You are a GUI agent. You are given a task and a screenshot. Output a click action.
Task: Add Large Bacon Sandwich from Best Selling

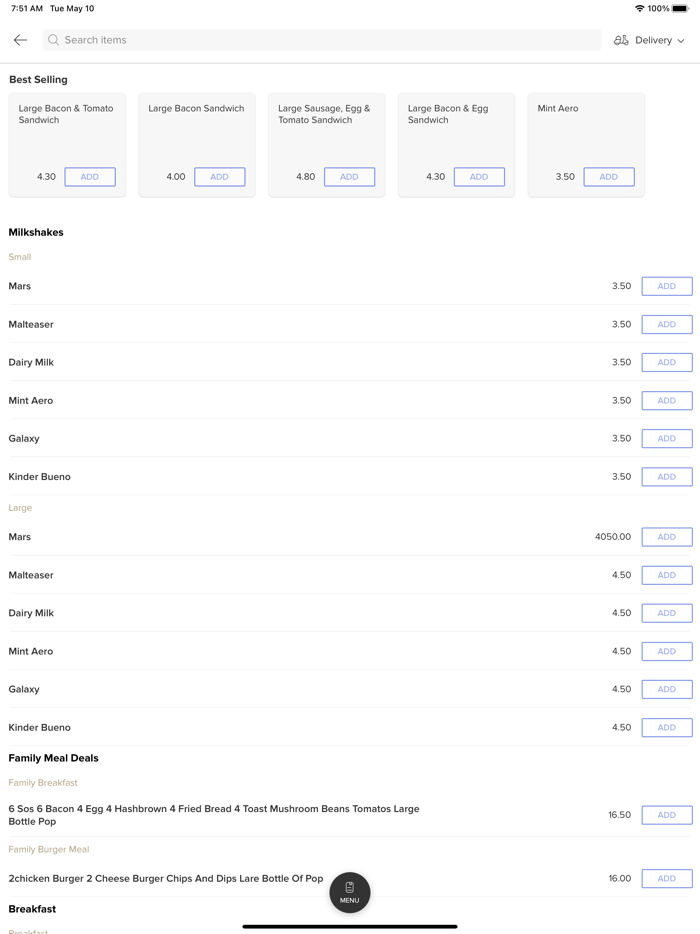point(220,177)
